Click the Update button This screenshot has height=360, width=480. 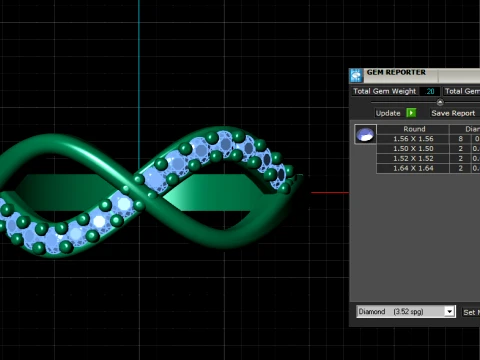(x=388, y=113)
